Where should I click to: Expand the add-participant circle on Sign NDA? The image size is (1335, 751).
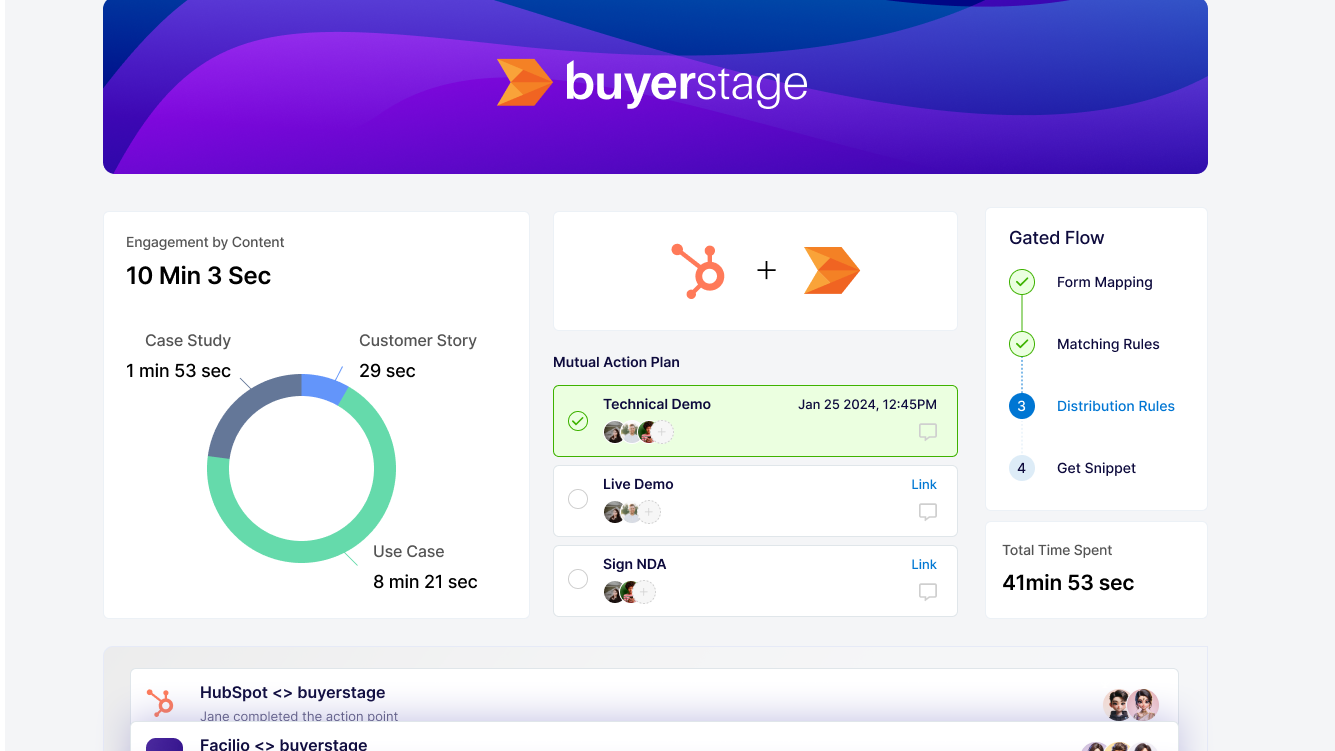pos(644,591)
